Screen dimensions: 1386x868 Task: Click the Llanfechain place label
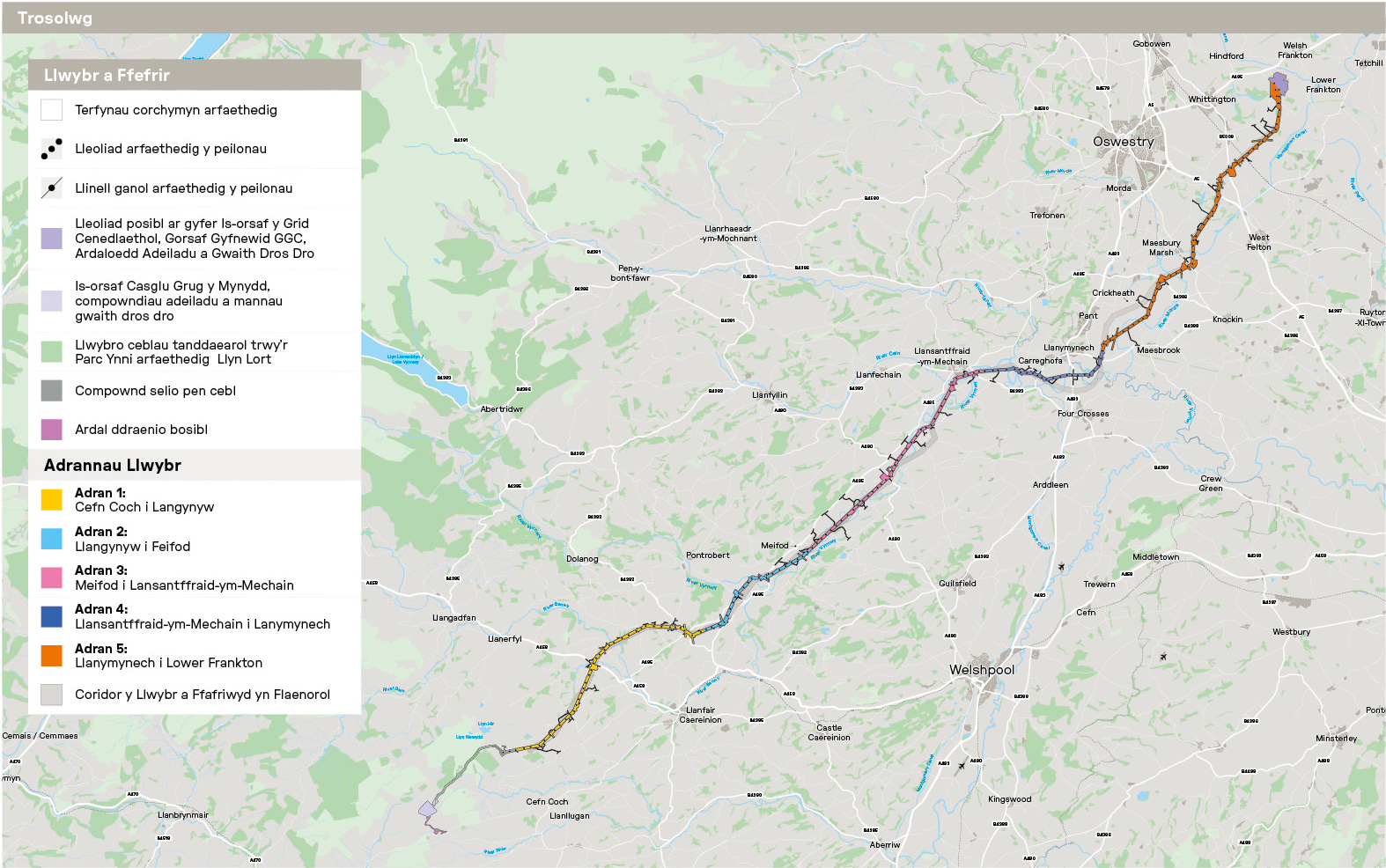click(879, 375)
